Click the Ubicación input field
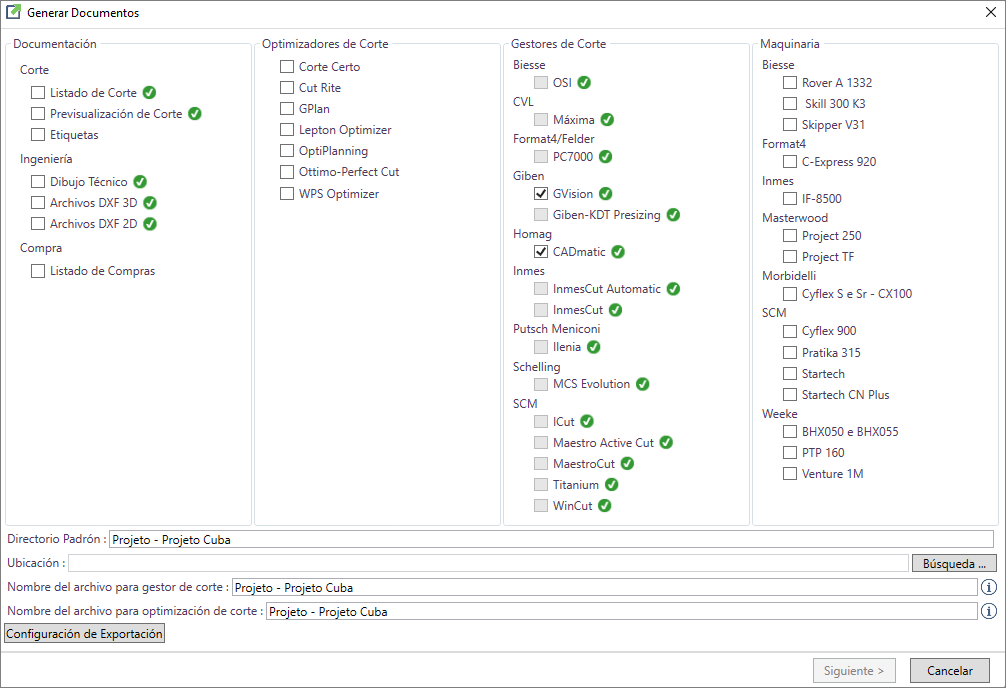 [x=488, y=563]
